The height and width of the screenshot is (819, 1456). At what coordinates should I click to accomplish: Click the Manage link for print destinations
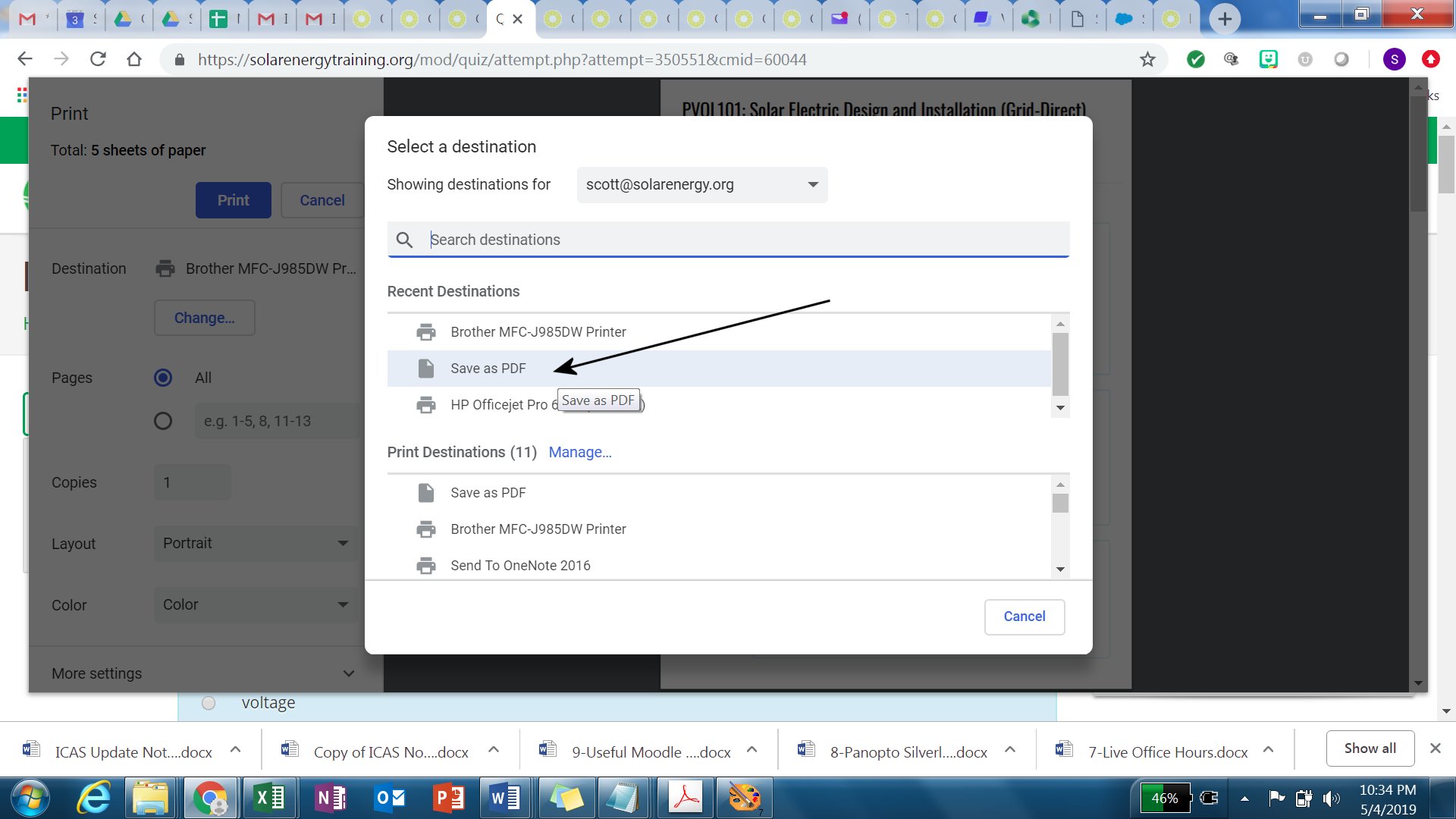(579, 452)
